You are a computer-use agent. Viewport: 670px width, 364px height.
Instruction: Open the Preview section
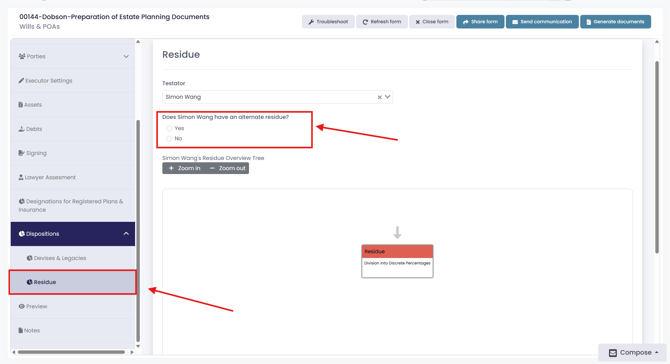pos(73,306)
